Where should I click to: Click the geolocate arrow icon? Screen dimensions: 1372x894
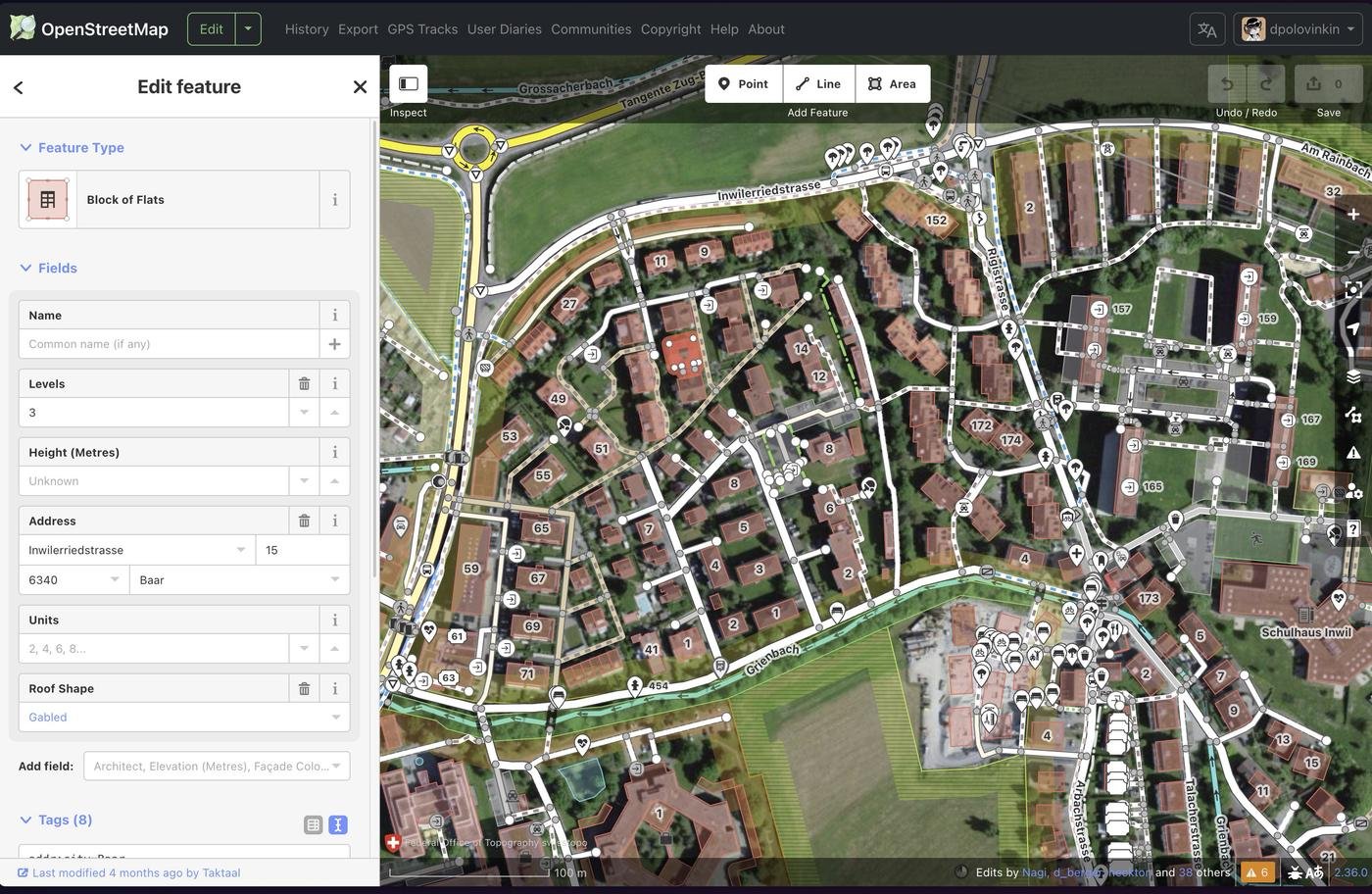click(1353, 328)
